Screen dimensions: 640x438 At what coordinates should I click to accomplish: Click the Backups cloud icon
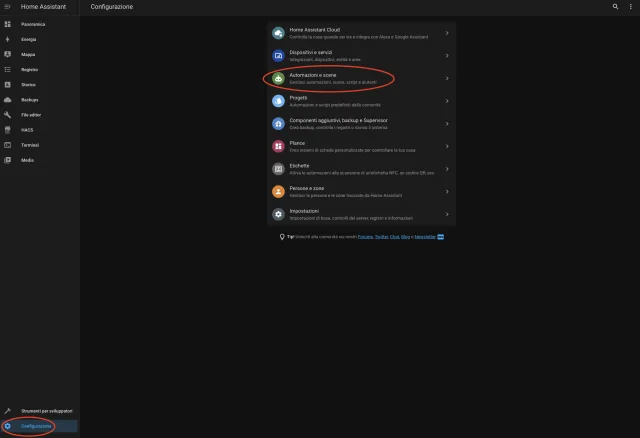(x=7, y=100)
